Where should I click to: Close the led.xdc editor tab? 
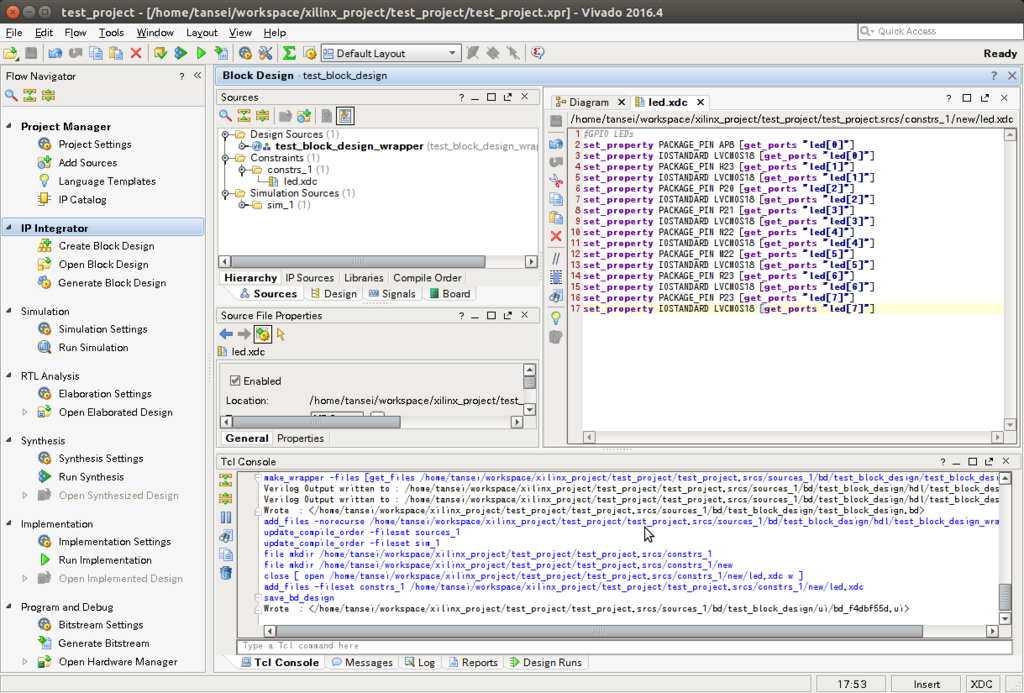pyautogui.click(x=700, y=102)
